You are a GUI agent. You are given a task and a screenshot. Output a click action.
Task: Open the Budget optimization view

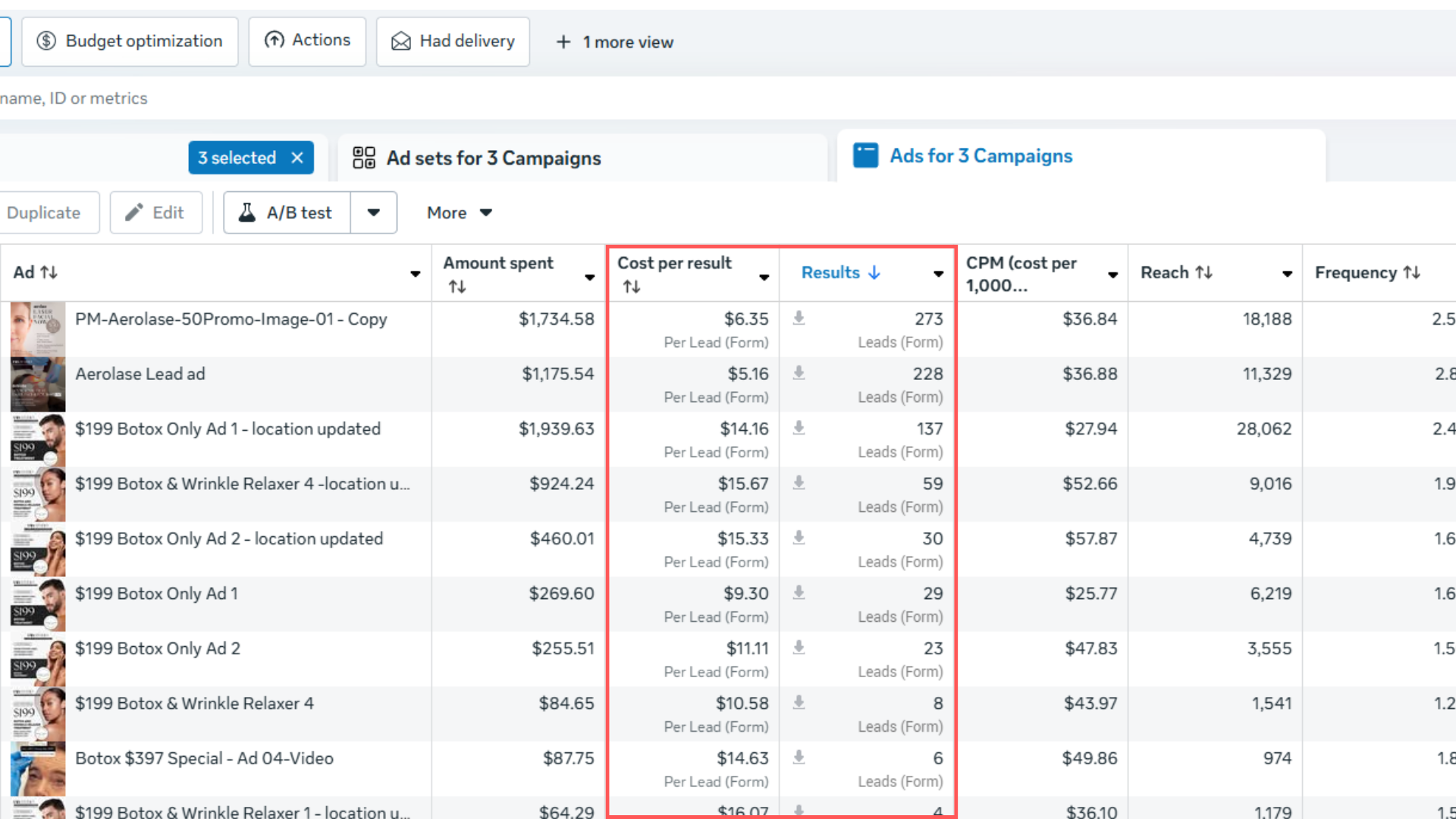click(130, 41)
